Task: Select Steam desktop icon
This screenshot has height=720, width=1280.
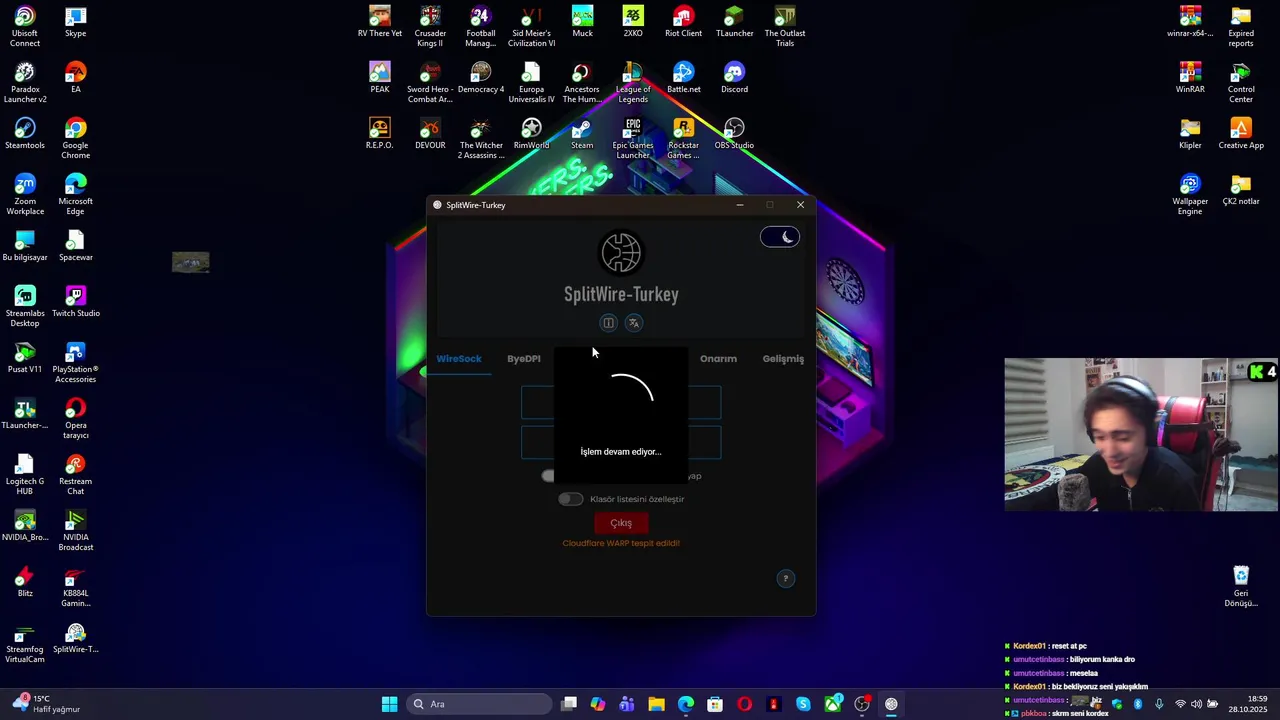Action: tap(582, 134)
